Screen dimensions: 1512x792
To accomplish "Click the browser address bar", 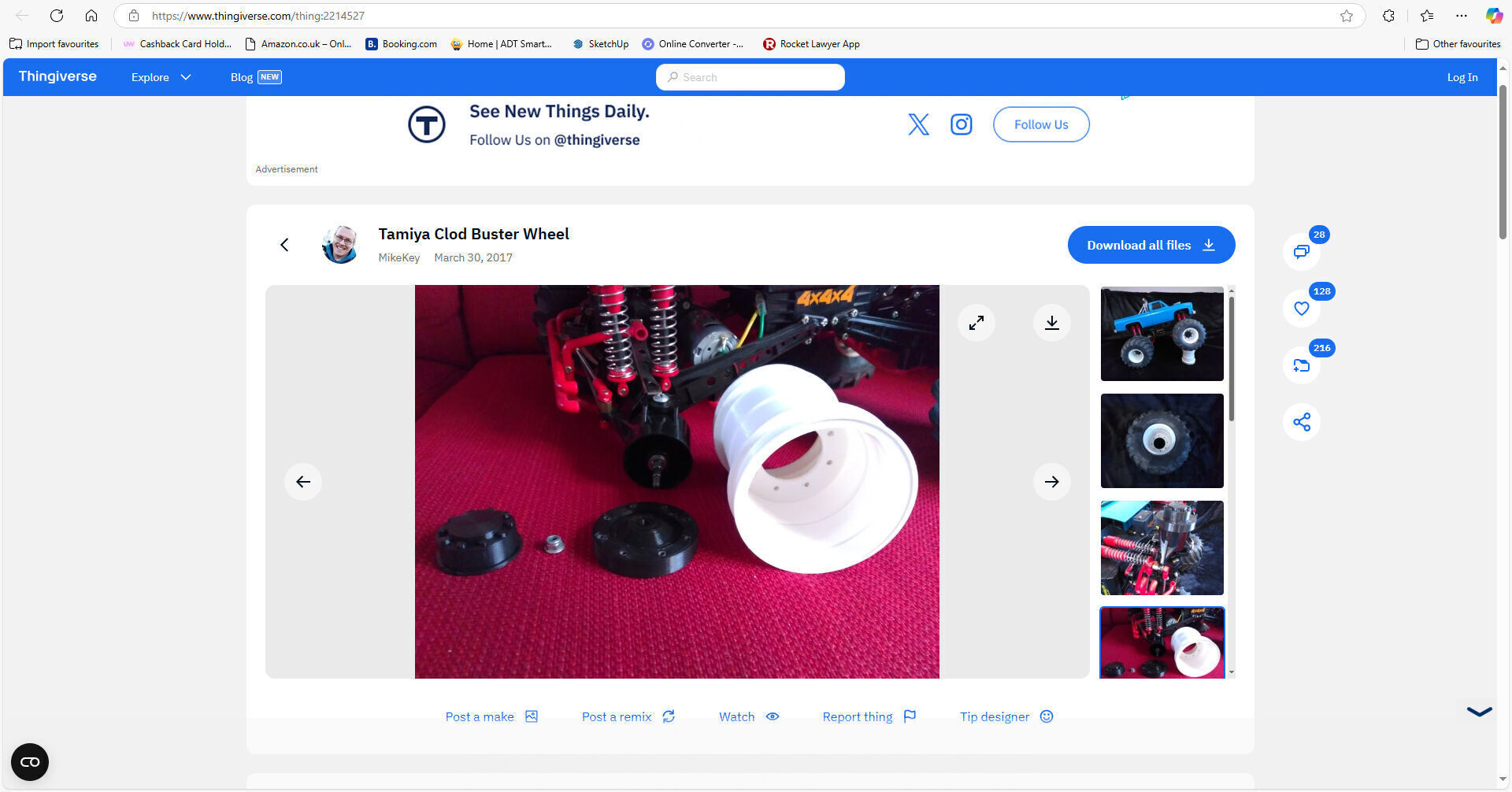I will [x=740, y=16].
